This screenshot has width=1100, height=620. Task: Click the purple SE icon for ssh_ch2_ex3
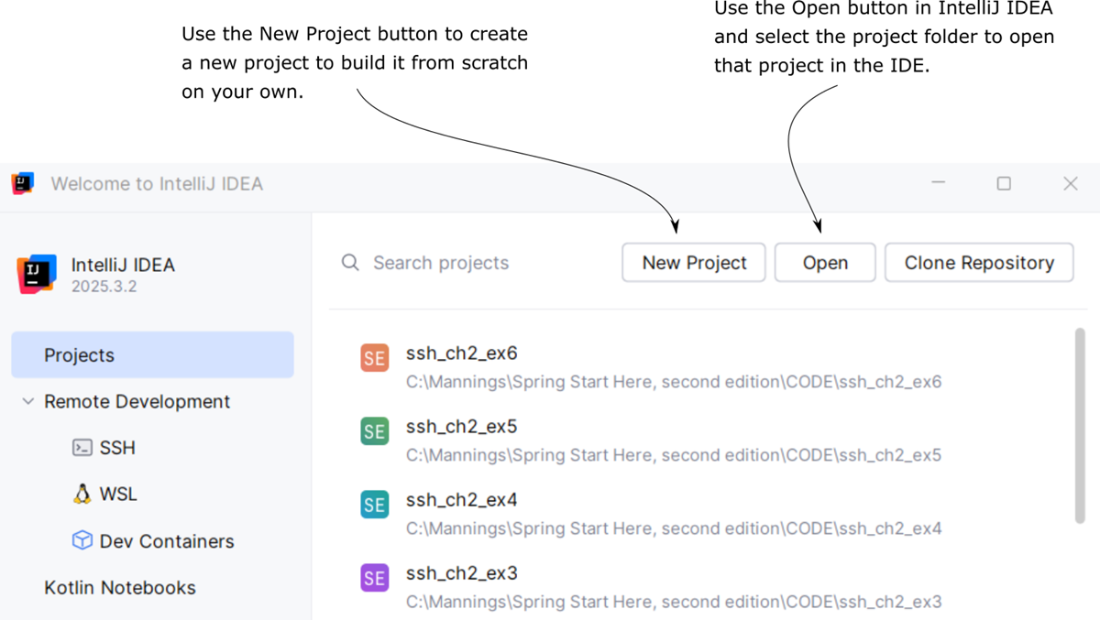tap(375, 578)
